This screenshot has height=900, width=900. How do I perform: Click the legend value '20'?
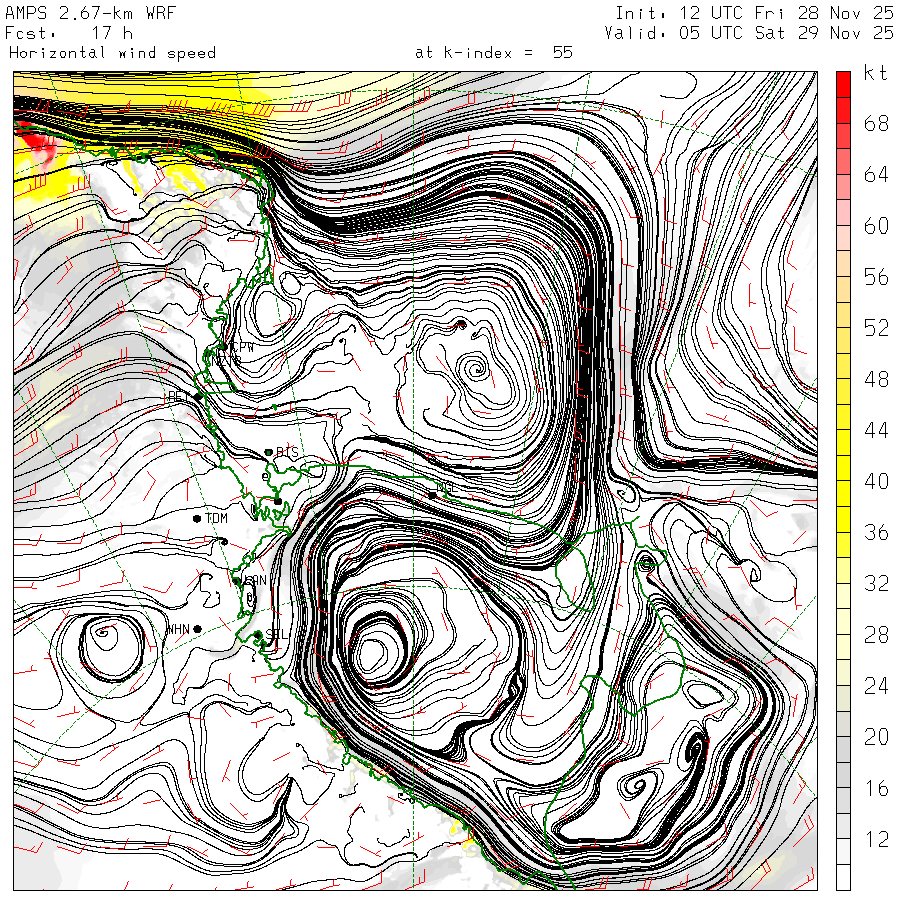coord(876,736)
